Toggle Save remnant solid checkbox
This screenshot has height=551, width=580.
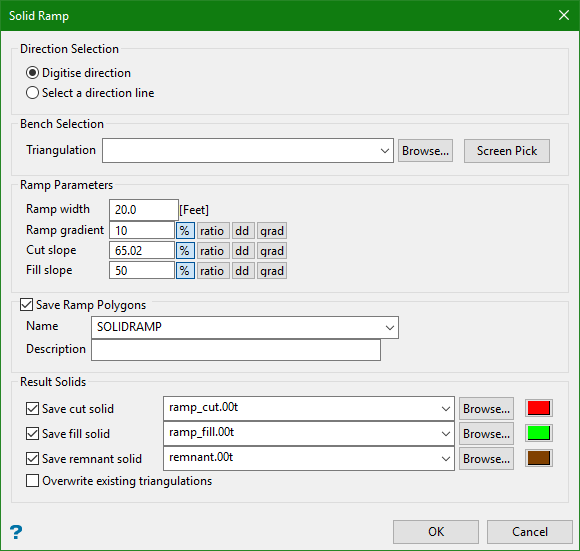tap(33, 459)
